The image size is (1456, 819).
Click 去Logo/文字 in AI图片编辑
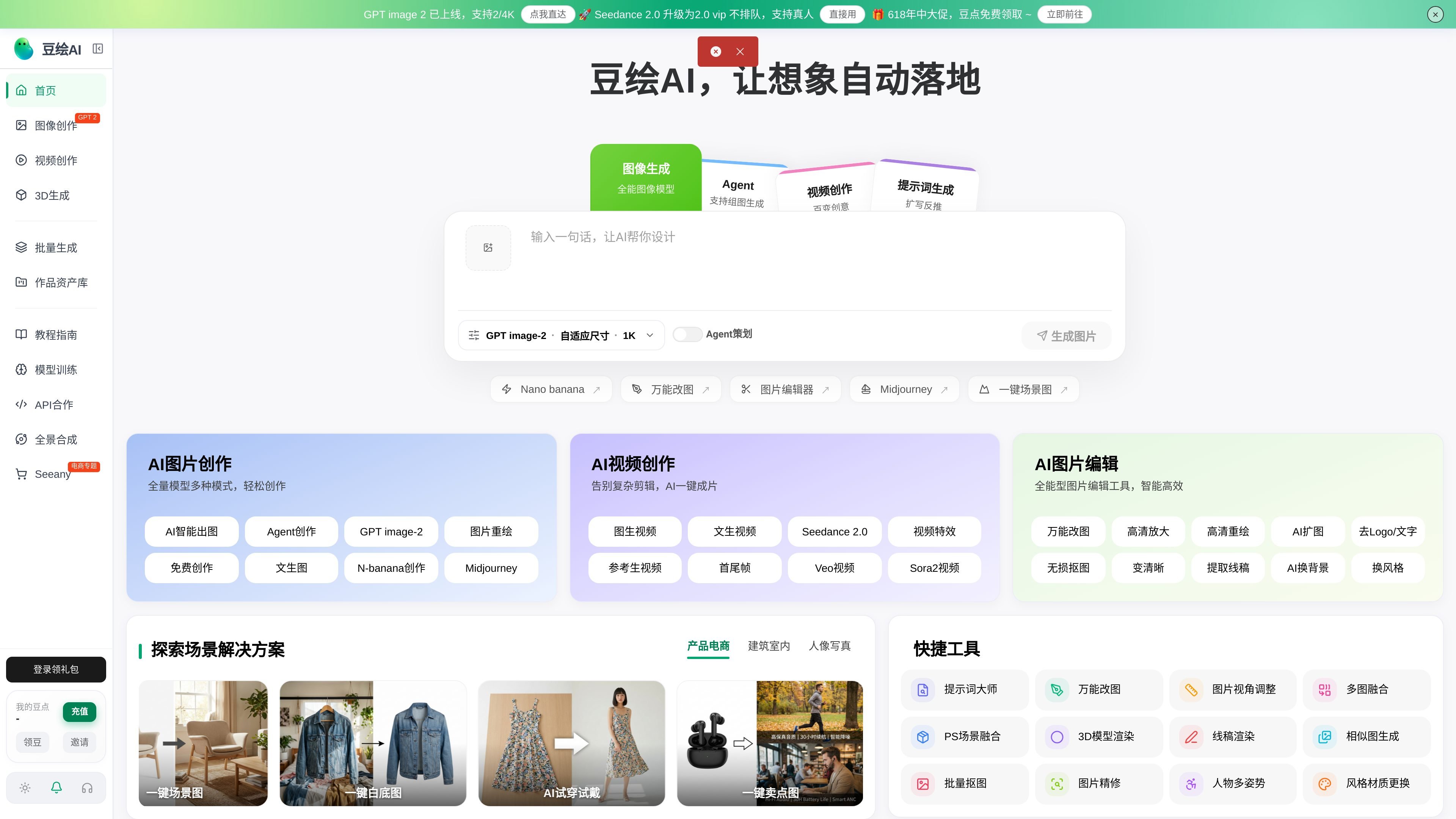point(1388,532)
